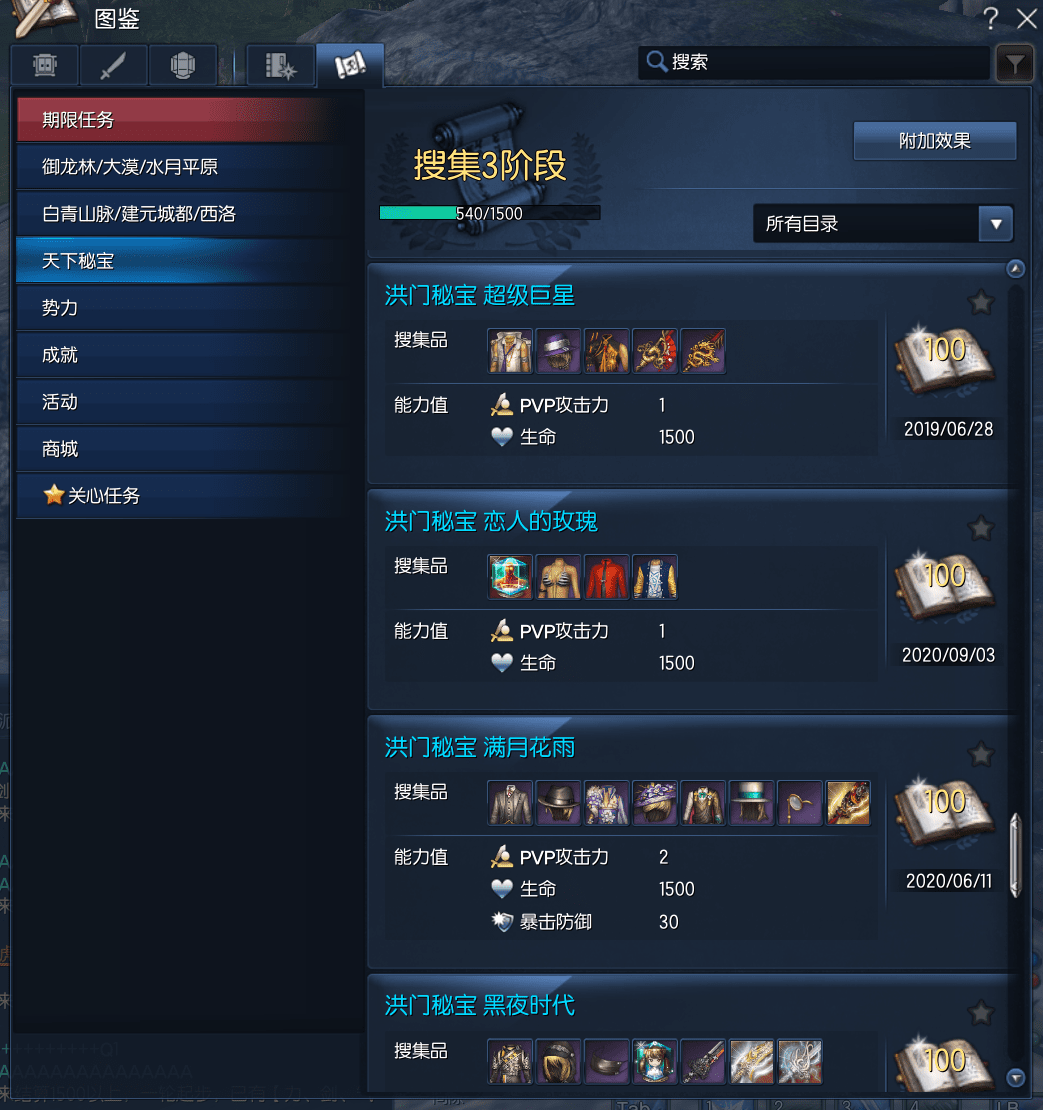Click the scroll down arrow of the list
The height and width of the screenshot is (1110, 1043).
coord(1015,1077)
